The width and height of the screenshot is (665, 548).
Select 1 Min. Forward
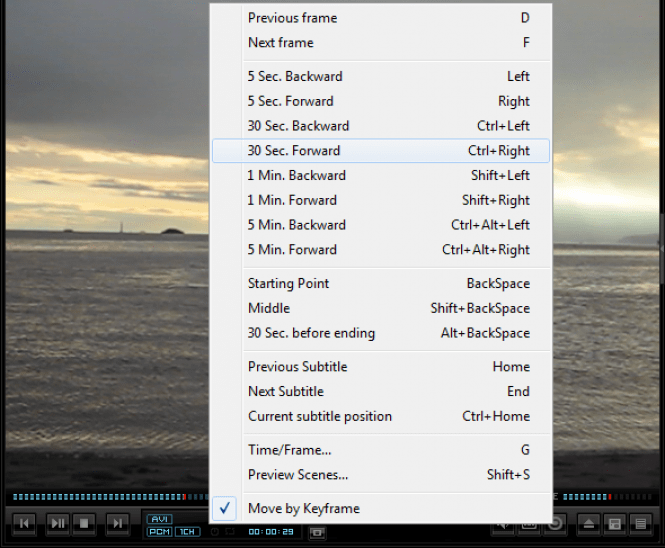coord(381,200)
